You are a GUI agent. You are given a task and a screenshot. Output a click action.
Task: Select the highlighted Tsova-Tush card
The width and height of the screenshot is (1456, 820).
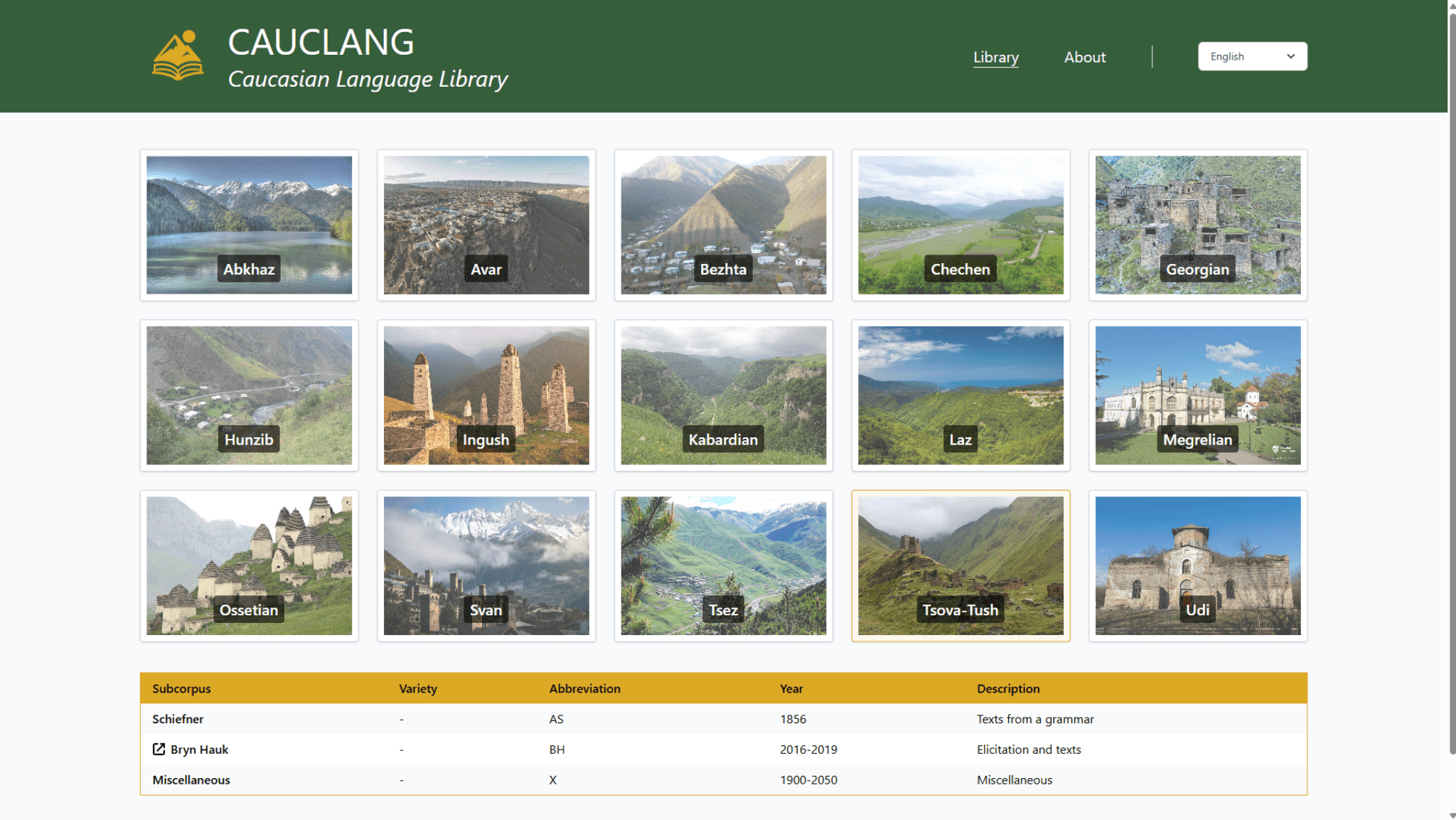[960, 565]
